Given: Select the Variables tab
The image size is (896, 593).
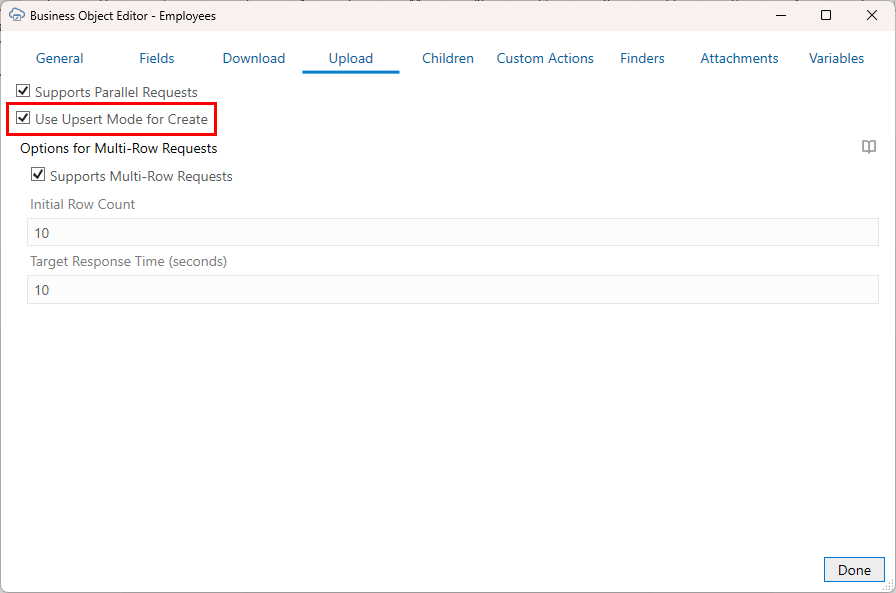Looking at the screenshot, I should [836, 58].
